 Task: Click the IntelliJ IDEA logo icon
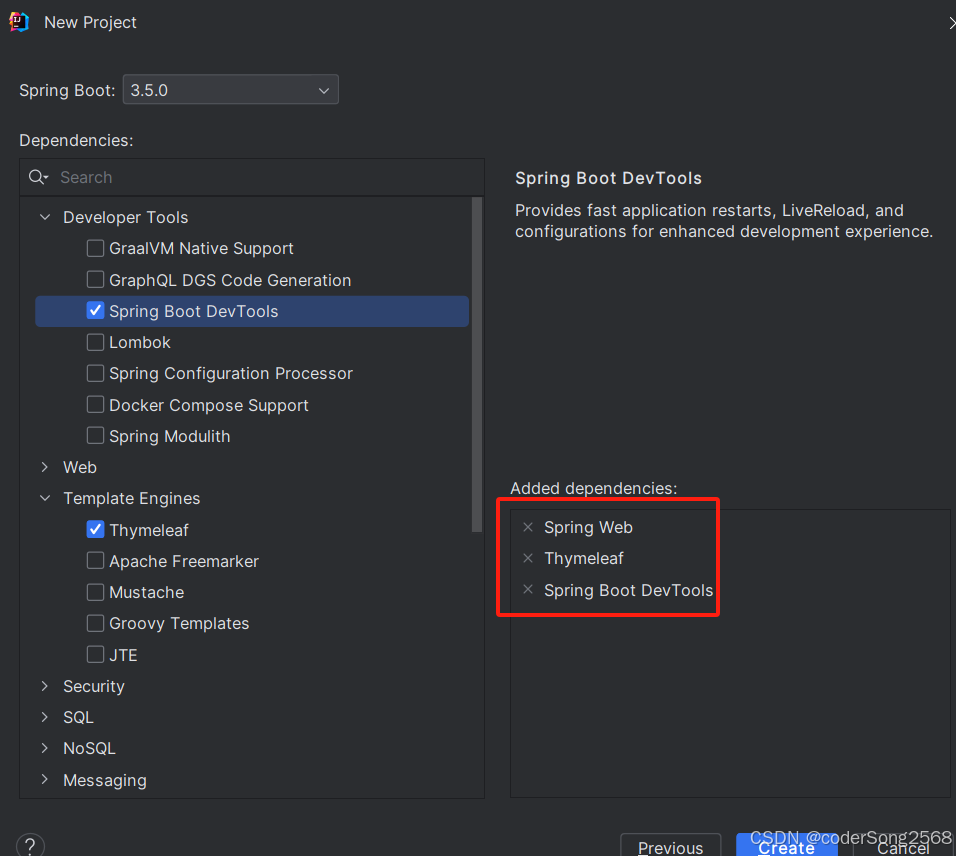[19, 22]
